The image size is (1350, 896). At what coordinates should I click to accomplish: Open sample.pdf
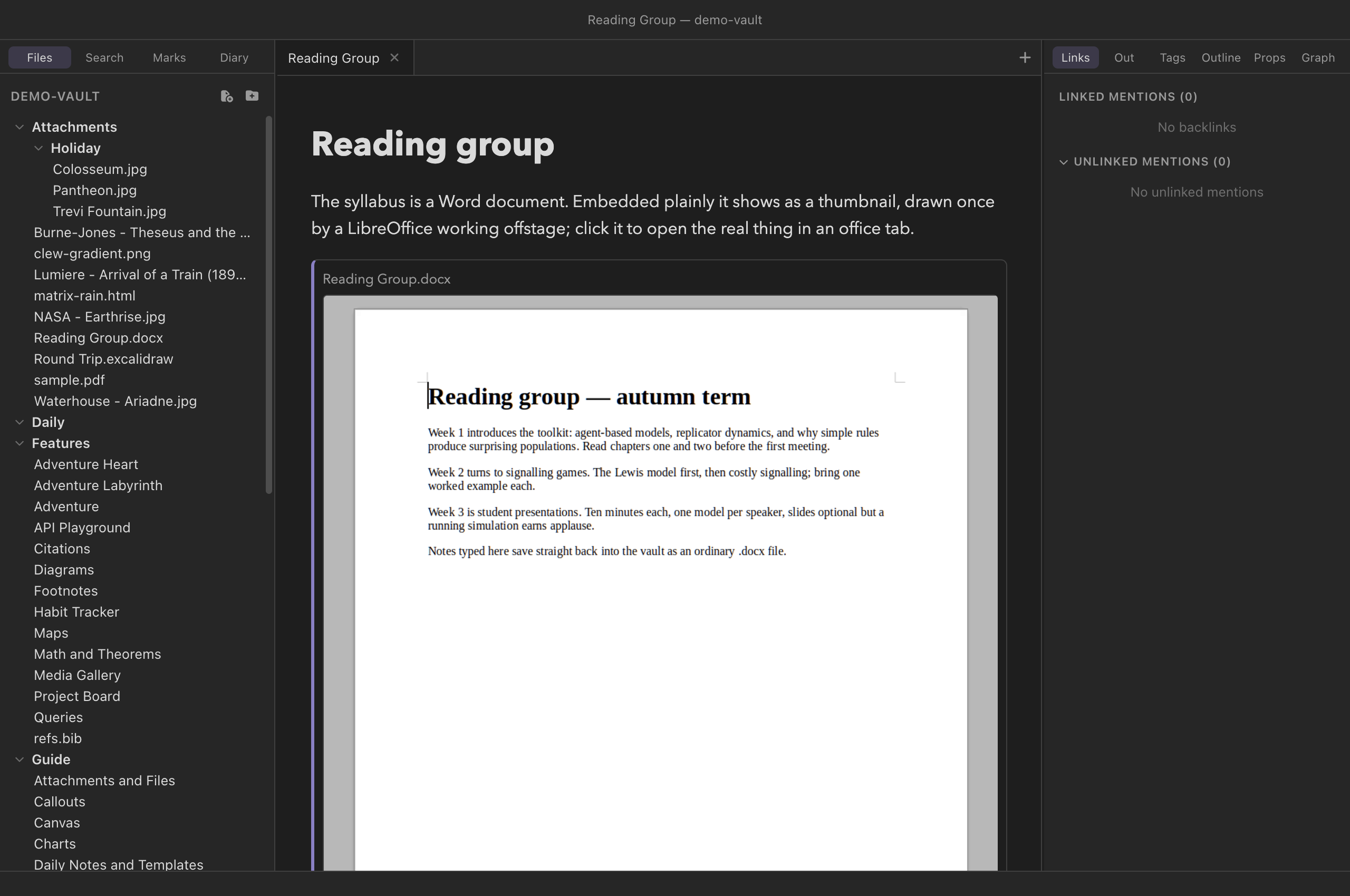(69, 380)
